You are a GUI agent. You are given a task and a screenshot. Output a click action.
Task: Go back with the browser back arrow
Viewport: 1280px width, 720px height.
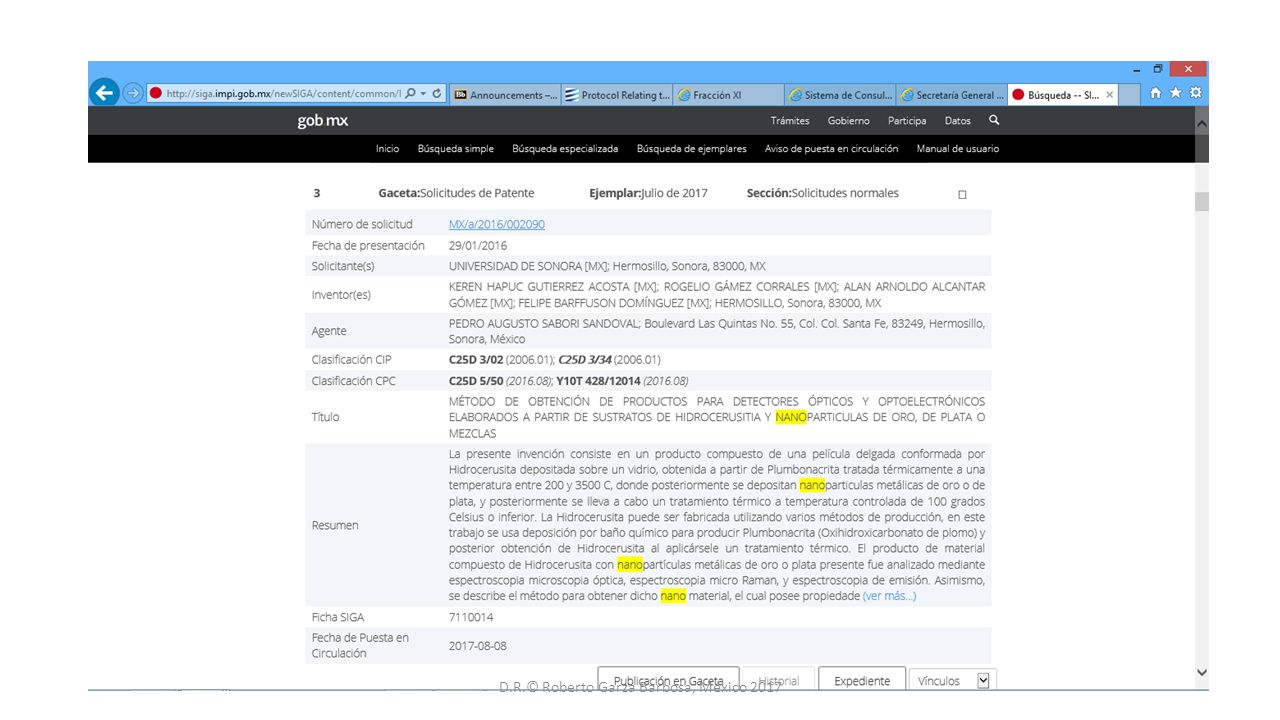click(x=104, y=93)
